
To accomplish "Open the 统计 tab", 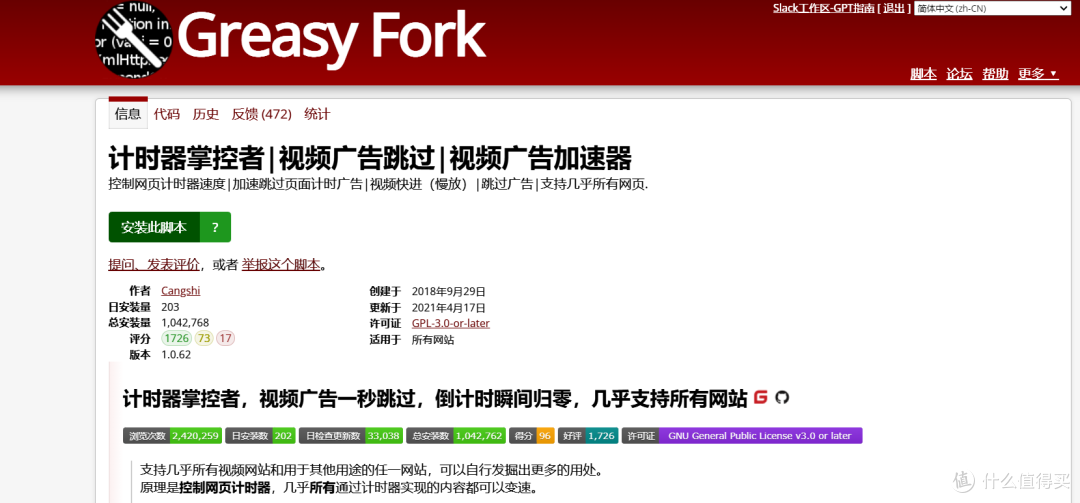I will click(318, 114).
